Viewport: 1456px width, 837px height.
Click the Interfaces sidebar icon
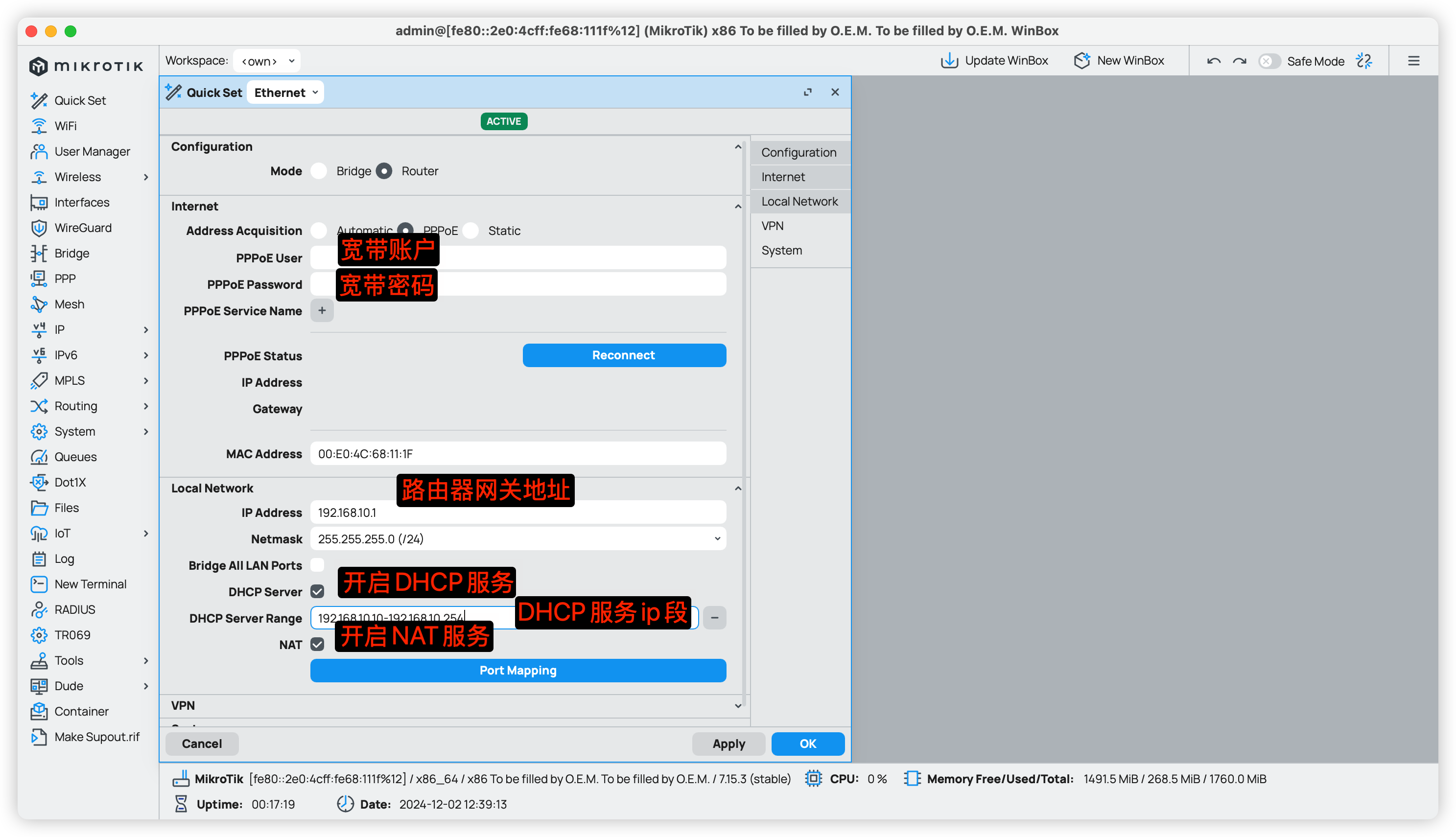click(x=39, y=202)
